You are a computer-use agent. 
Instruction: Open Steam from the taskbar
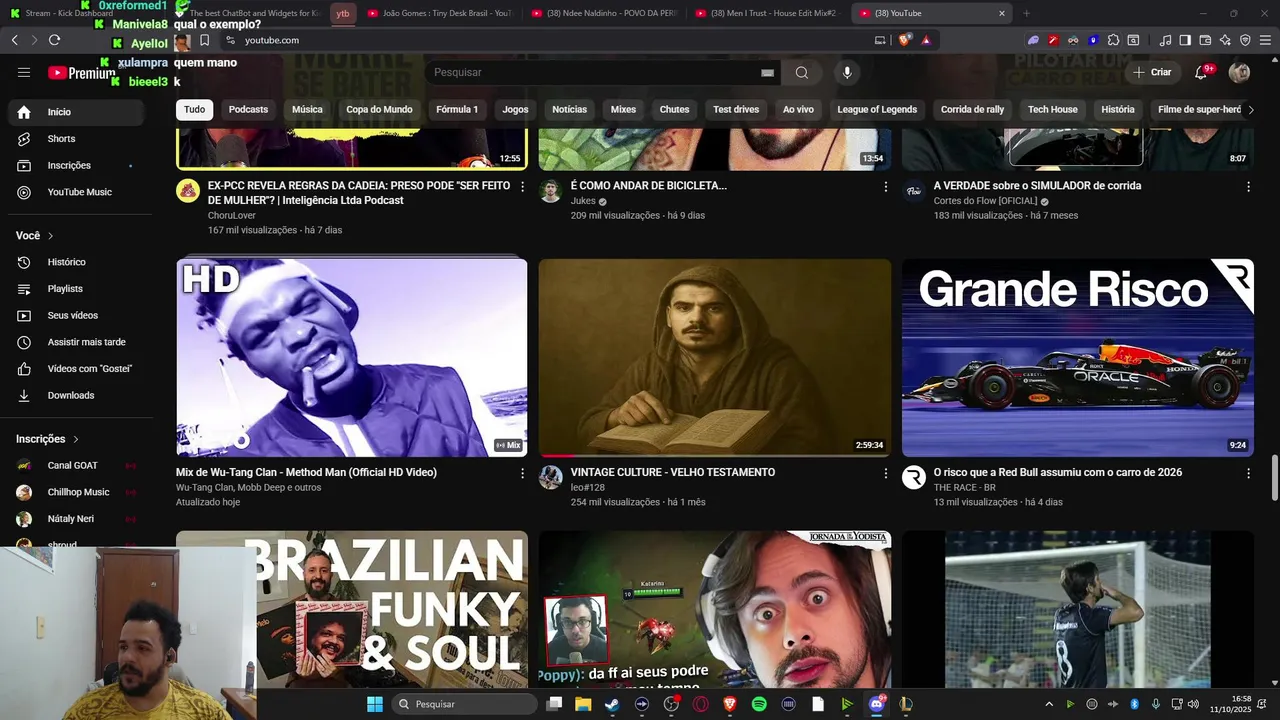click(612, 704)
